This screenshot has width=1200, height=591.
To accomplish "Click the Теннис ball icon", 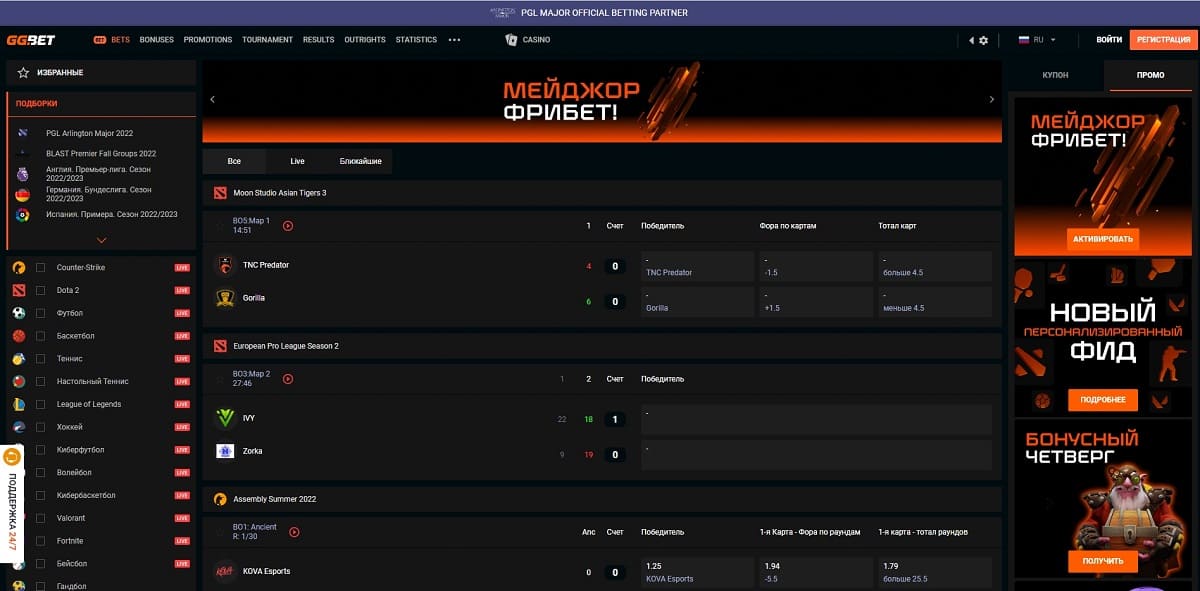I will 19,359.
